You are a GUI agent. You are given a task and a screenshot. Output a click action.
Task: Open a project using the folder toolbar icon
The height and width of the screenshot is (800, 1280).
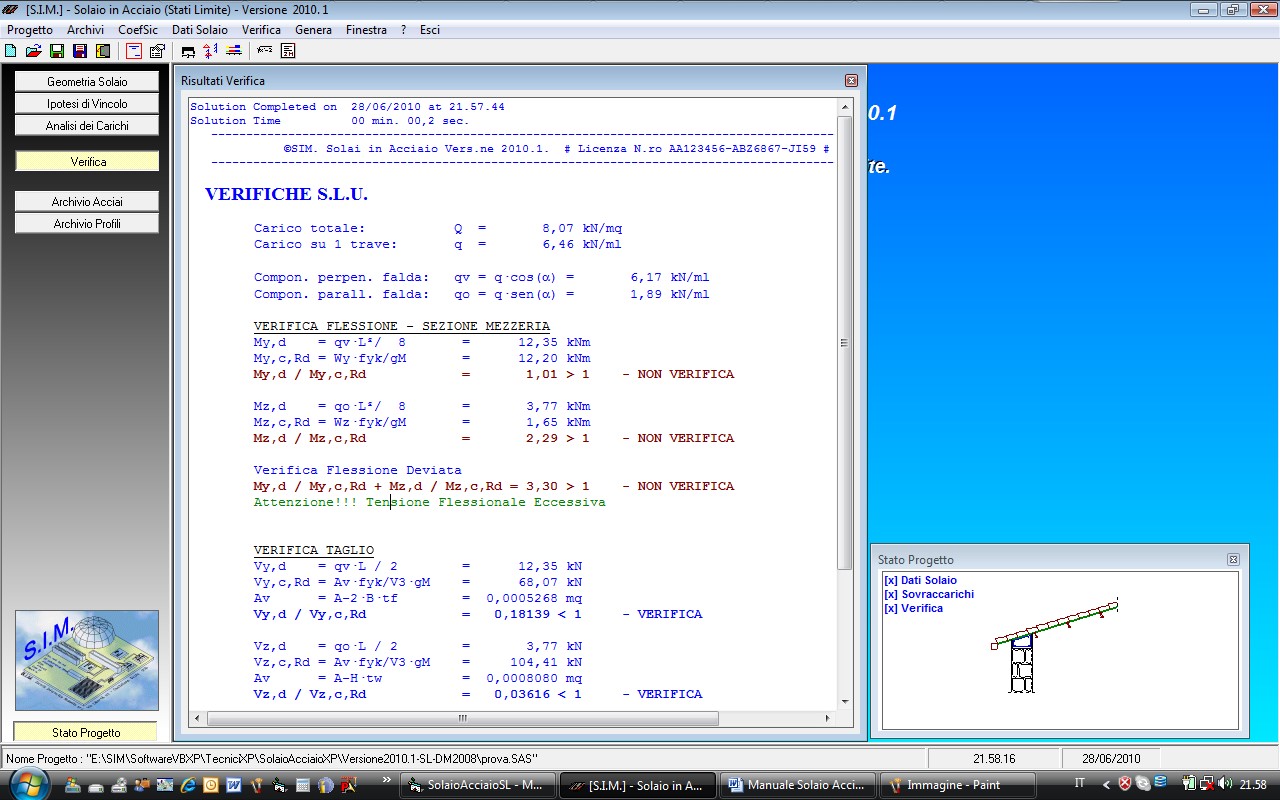(x=33, y=51)
